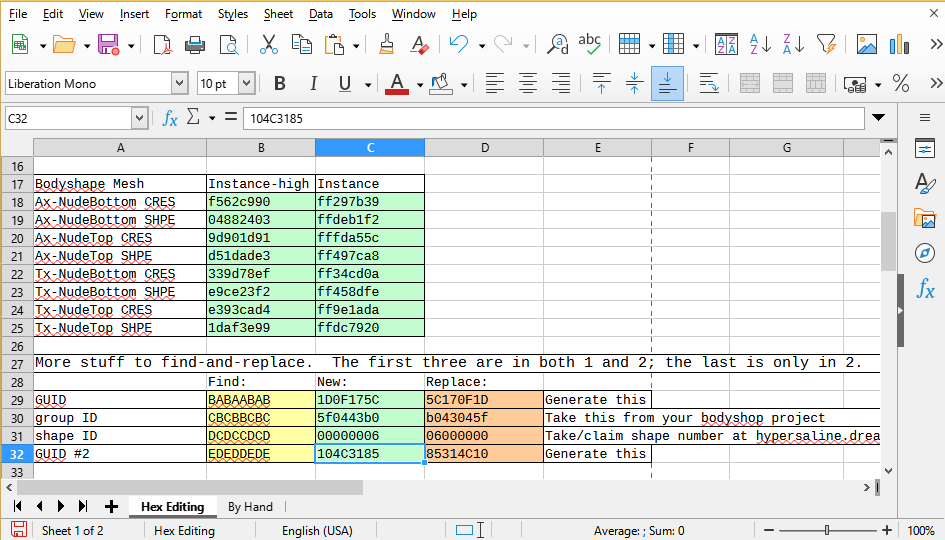Set Align Left
Screen dimensions: 945x540
tap(494, 84)
